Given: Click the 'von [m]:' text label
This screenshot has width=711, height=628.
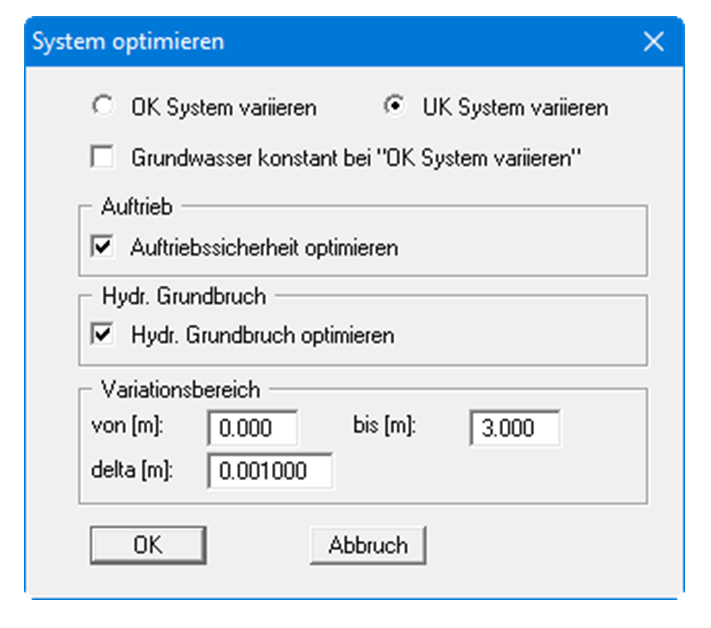Looking at the screenshot, I should (x=126, y=427).
